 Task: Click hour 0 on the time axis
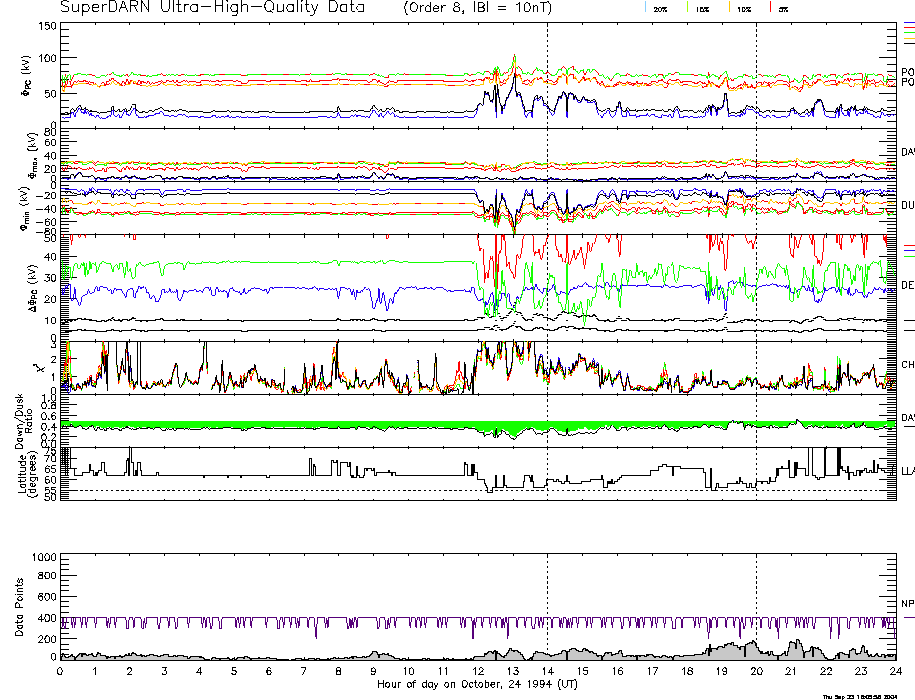pos(61,673)
